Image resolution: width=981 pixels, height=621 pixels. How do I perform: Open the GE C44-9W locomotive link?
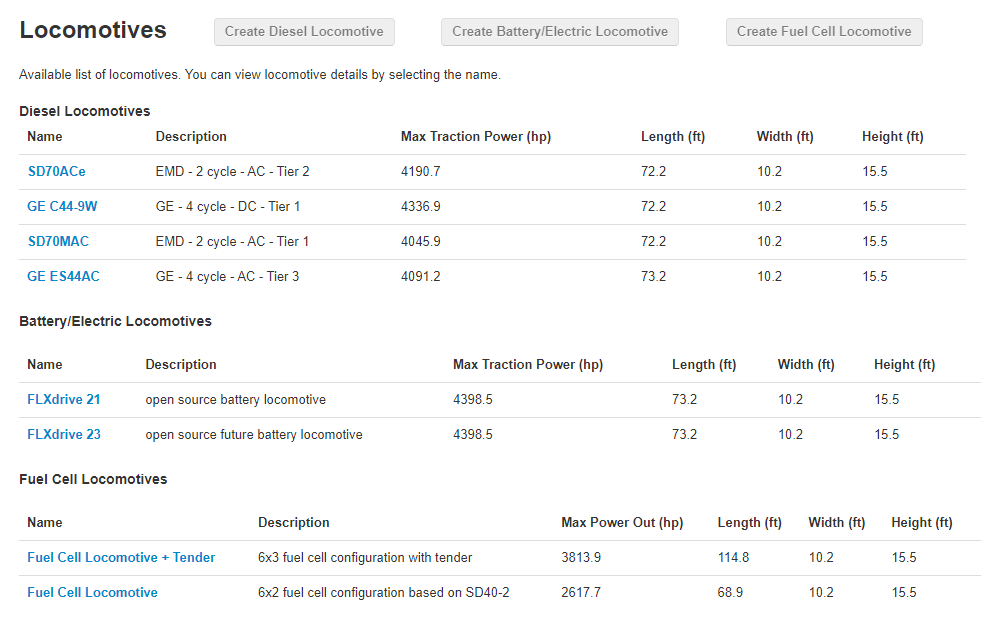point(62,206)
